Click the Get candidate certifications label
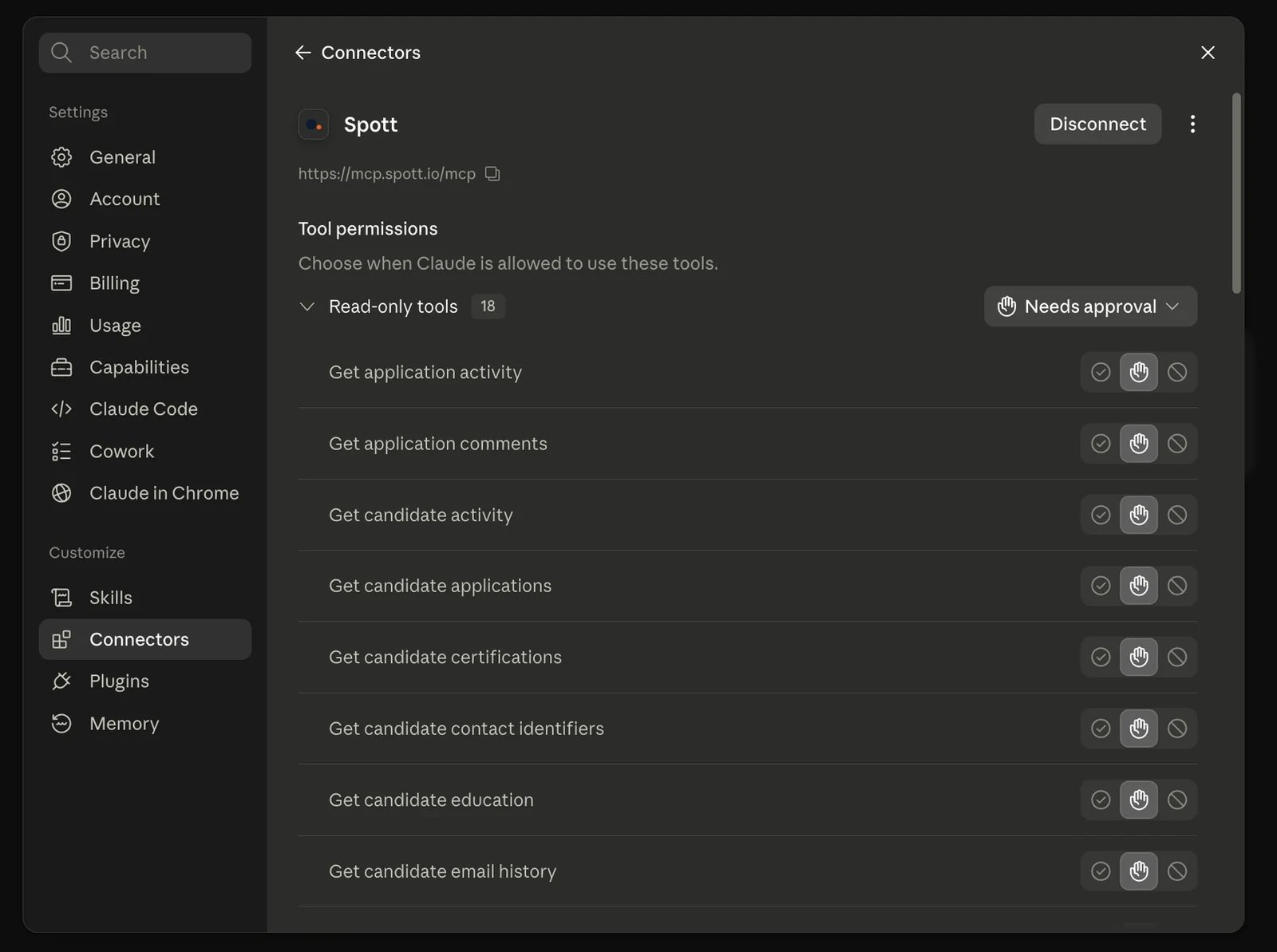The width and height of the screenshot is (1277, 952). (445, 658)
